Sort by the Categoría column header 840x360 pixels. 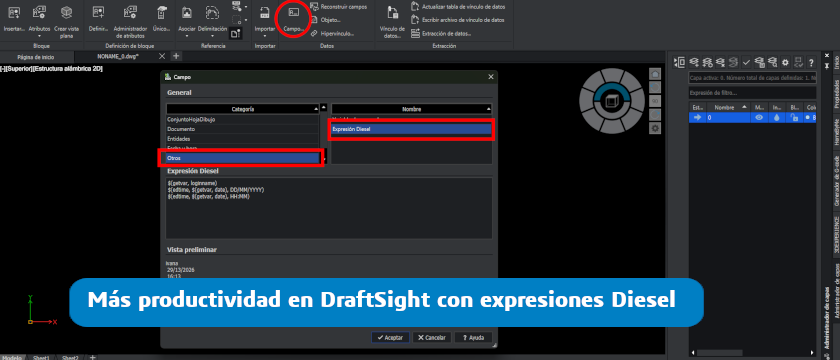[x=243, y=109]
